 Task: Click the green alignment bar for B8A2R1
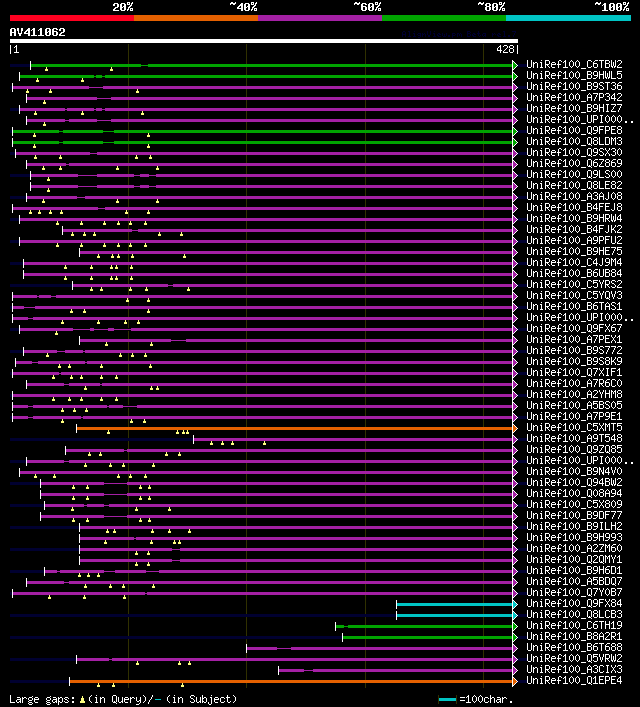[428, 638]
